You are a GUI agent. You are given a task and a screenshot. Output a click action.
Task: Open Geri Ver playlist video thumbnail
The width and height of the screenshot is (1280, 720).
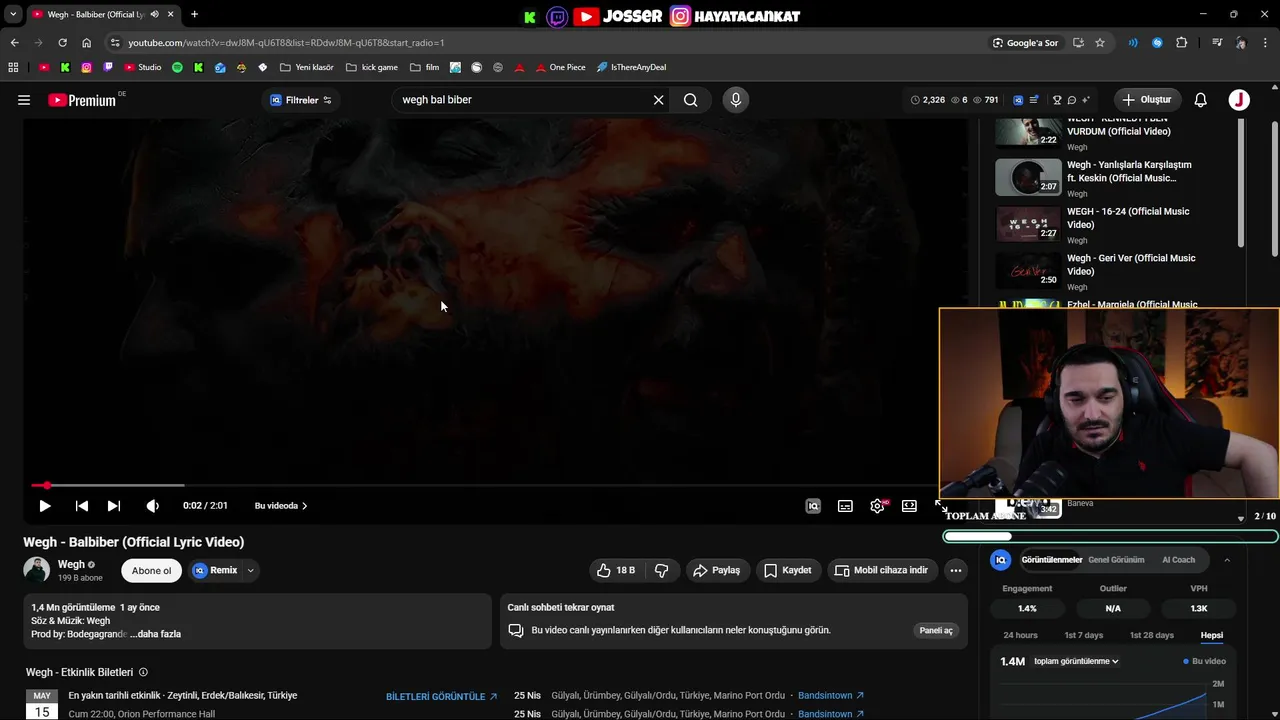click(1028, 270)
